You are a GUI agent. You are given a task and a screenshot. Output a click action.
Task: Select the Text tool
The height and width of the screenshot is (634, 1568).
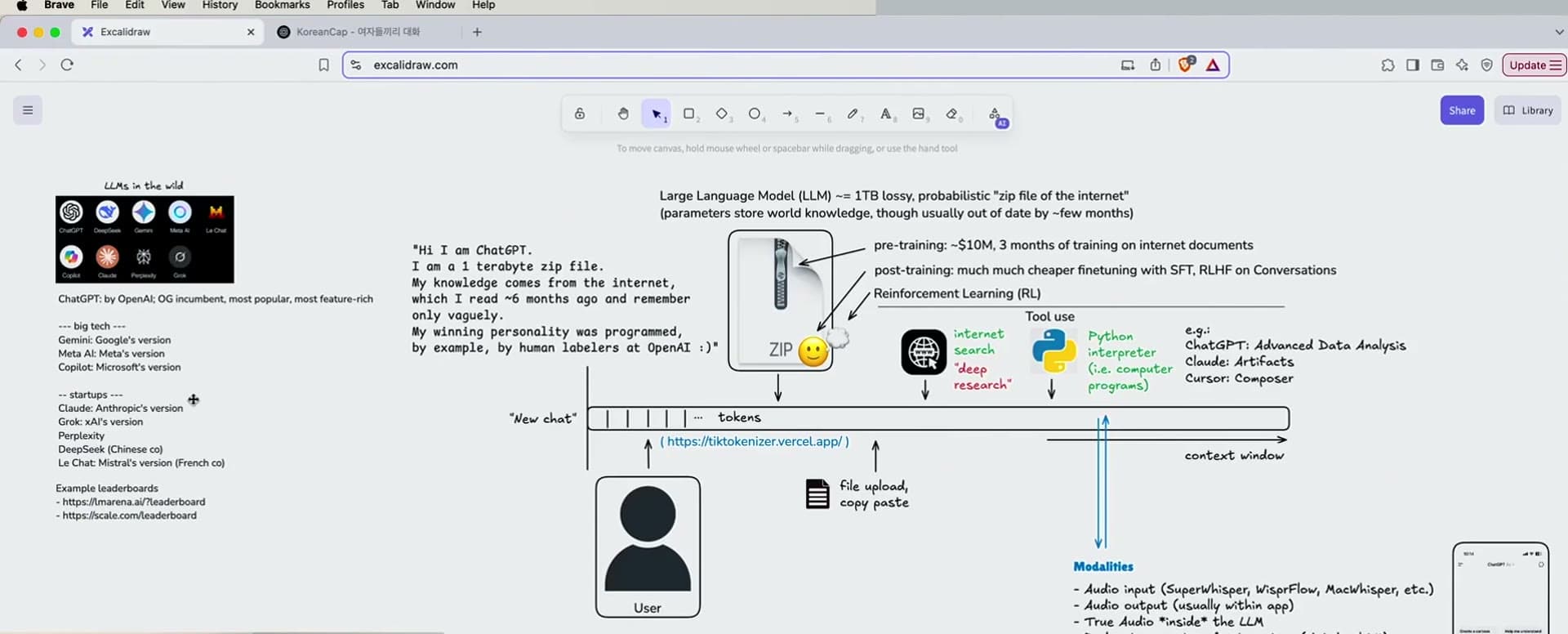tap(885, 114)
